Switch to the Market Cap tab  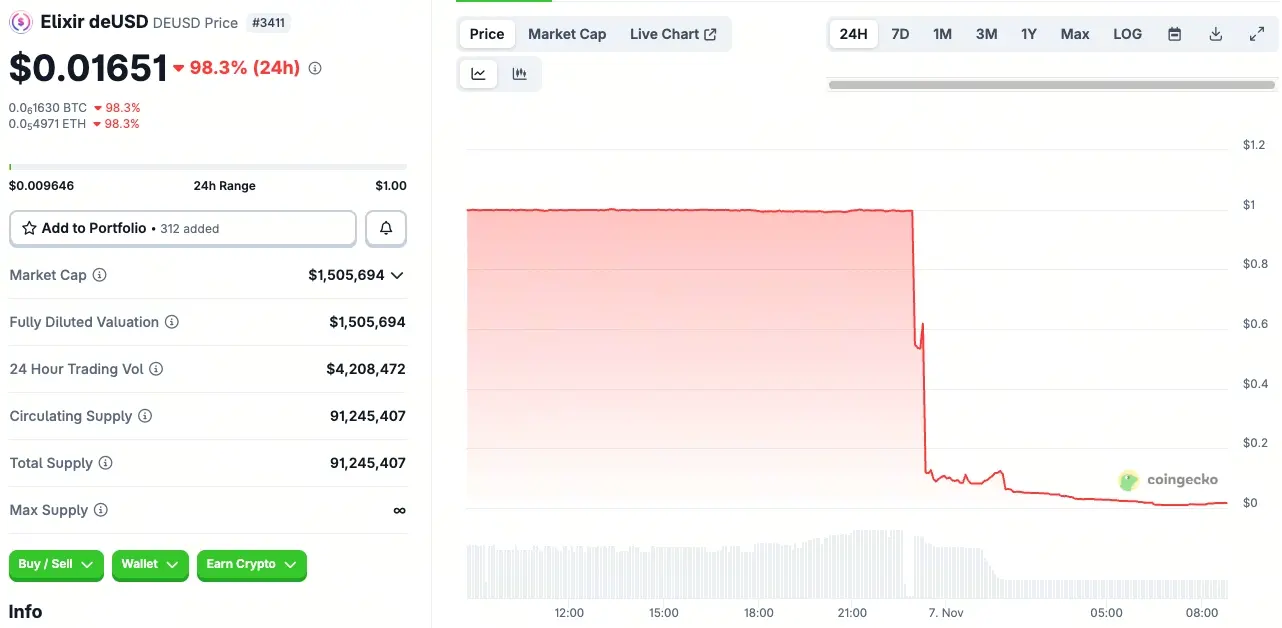click(x=567, y=34)
